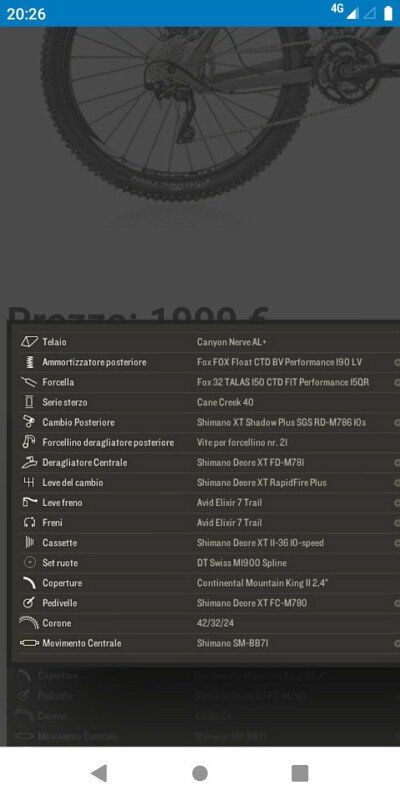This screenshot has width=400, height=800.
Task: Expand the Fox Float CTD shock details
Action: pyautogui.click(x=396, y=362)
